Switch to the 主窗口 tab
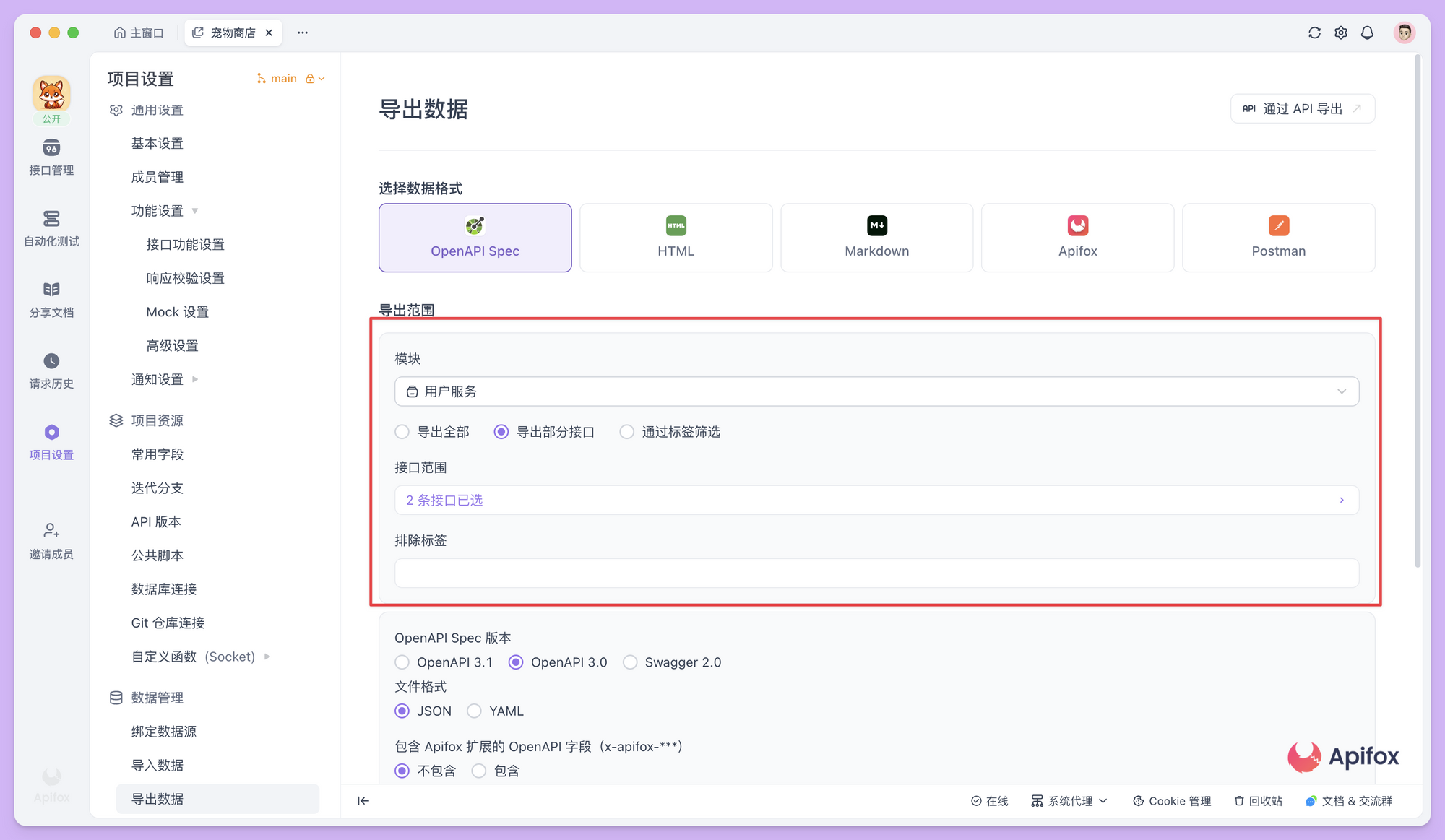Image resolution: width=1445 pixels, height=840 pixels. click(139, 32)
